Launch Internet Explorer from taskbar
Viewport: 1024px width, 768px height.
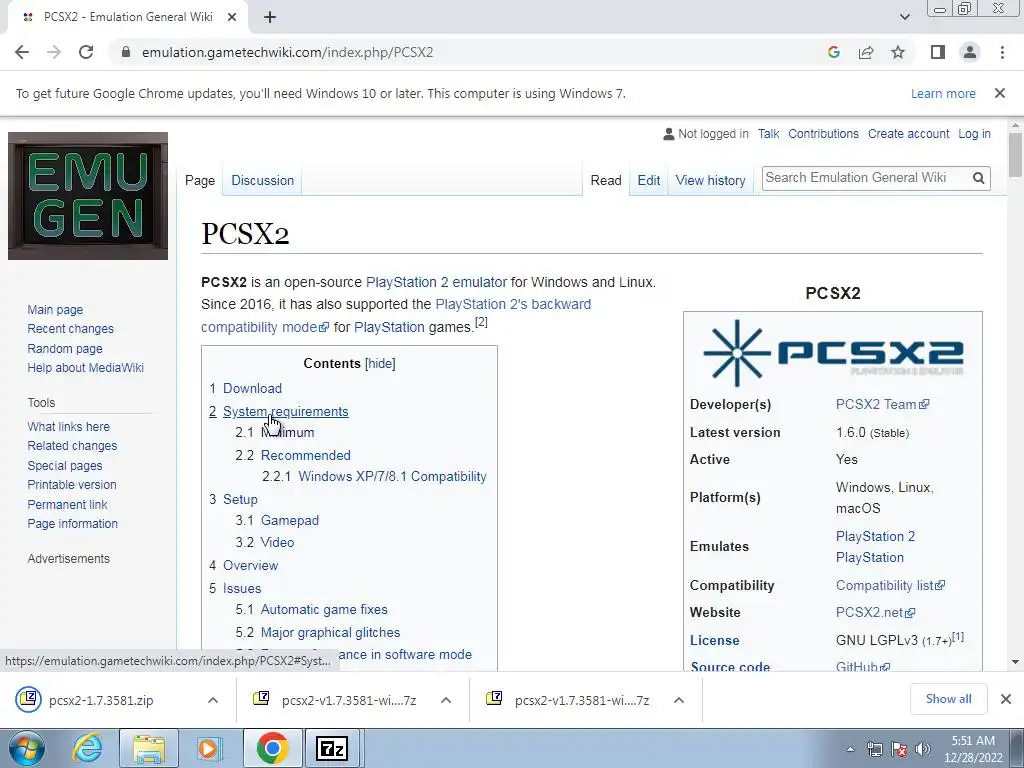pos(88,748)
